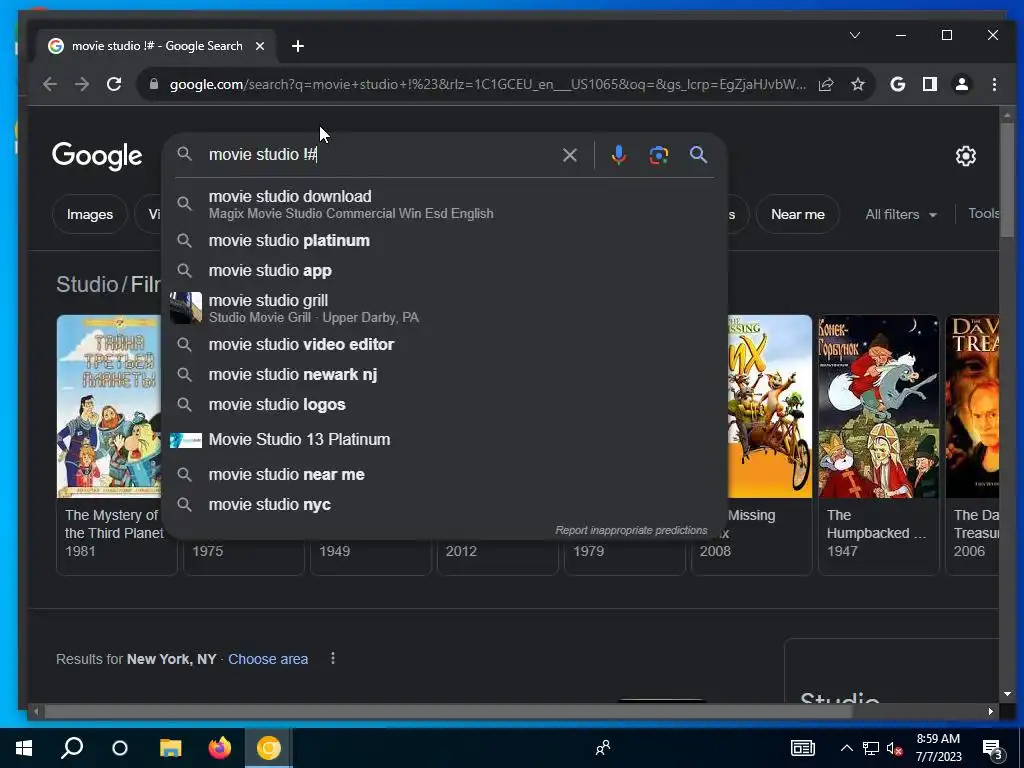Go forward one page

tap(82, 84)
